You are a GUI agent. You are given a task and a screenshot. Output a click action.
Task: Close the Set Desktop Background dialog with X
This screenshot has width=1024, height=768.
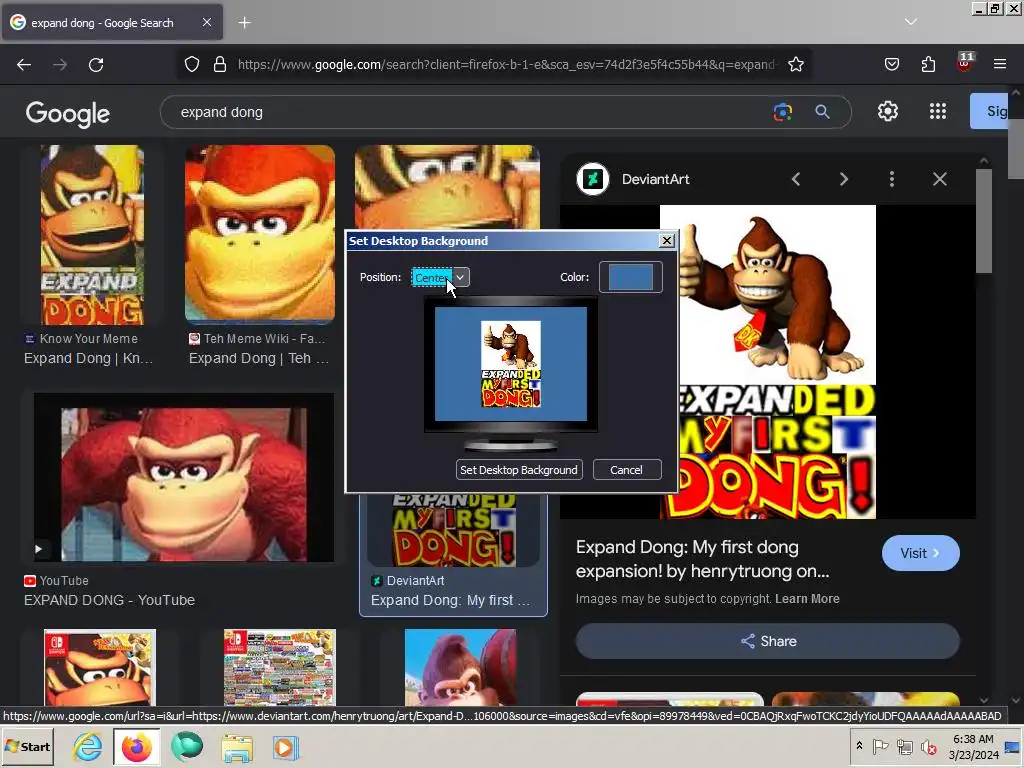(667, 241)
